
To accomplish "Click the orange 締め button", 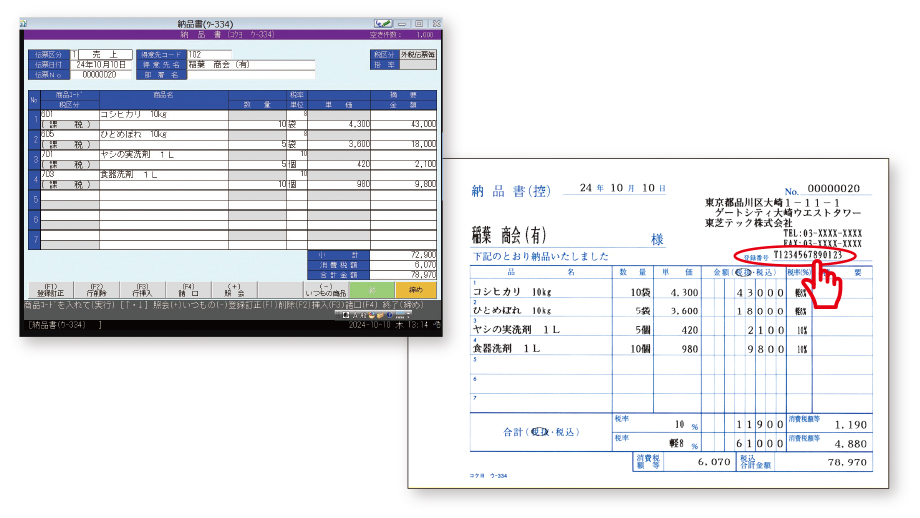I will point(415,290).
